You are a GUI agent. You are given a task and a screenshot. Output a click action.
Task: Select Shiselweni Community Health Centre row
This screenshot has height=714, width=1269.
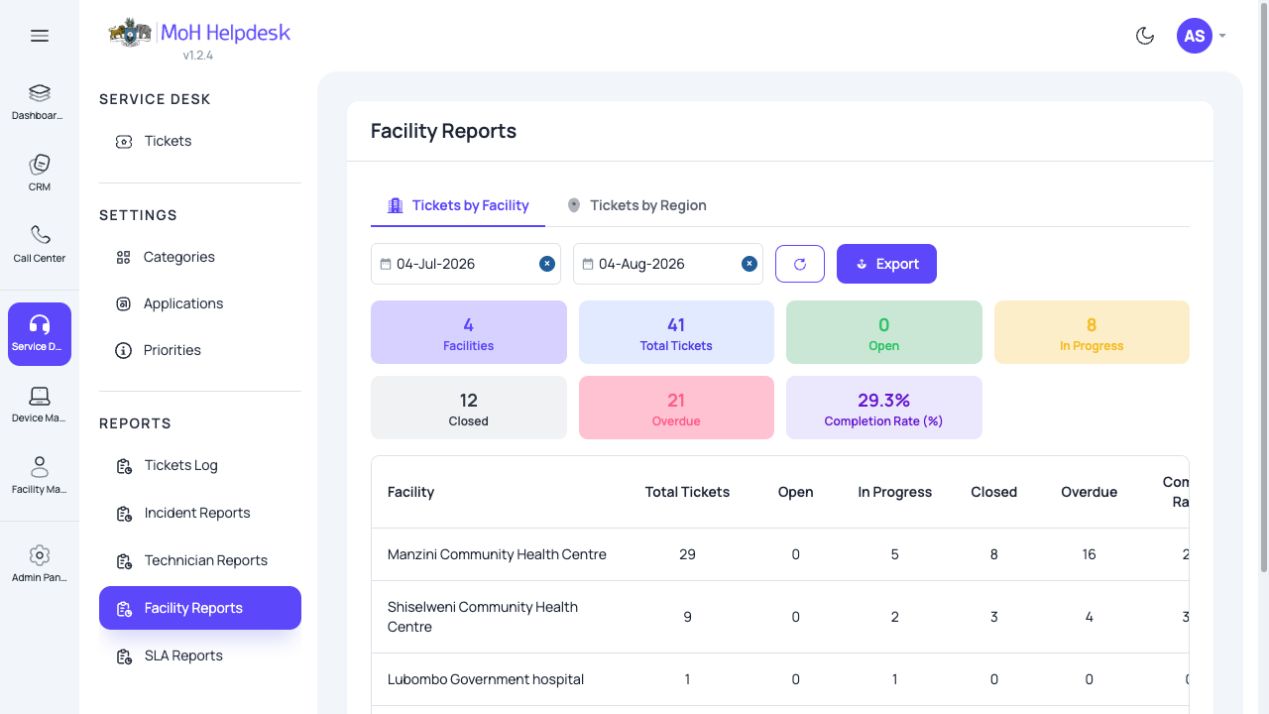pyautogui.click(x=780, y=617)
